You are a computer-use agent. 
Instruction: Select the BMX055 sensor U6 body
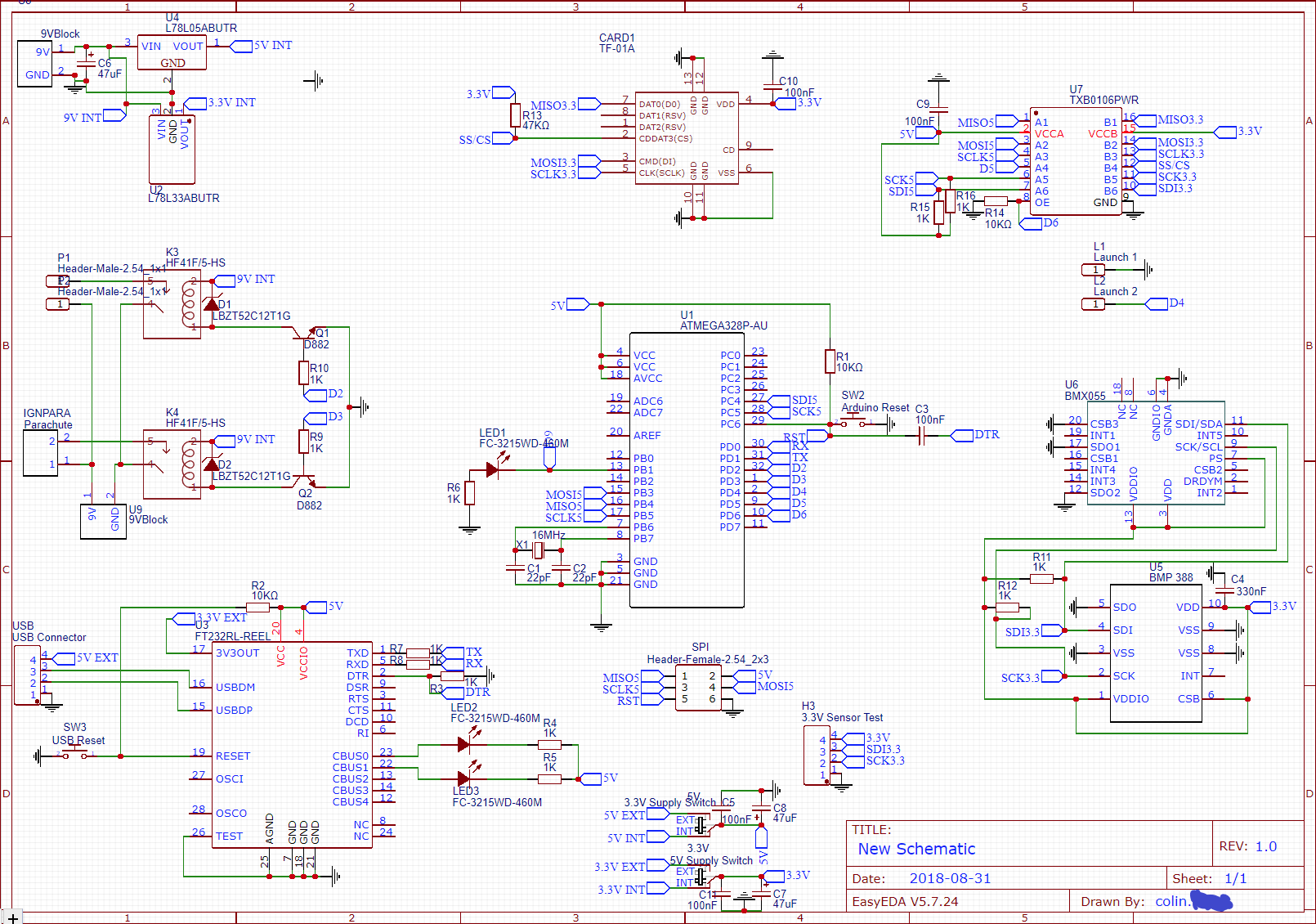point(1156,452)
